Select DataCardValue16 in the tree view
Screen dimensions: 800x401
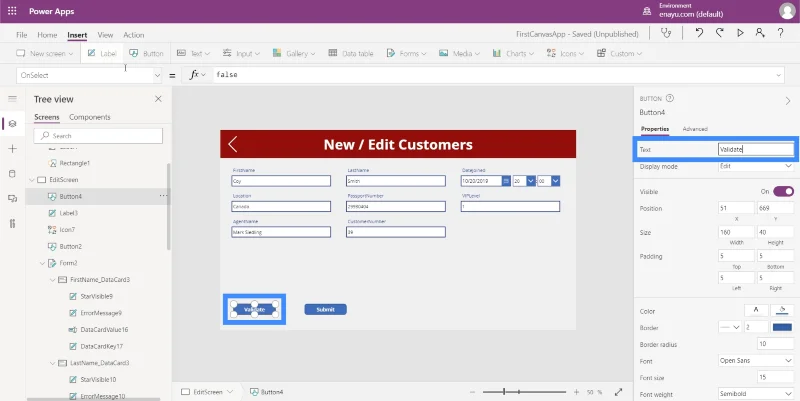pos(104,330)
